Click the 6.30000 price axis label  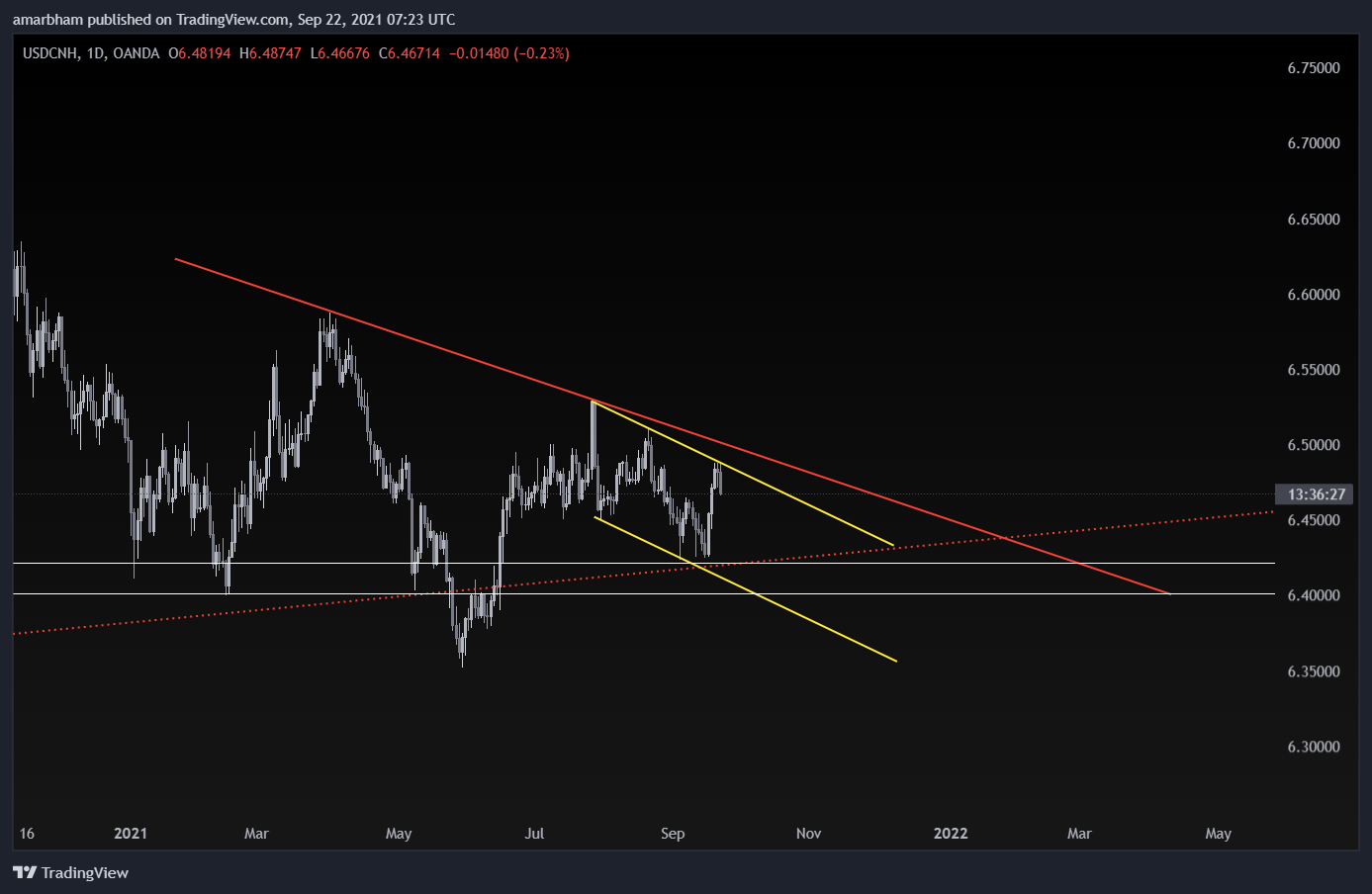pos(1314,747)
